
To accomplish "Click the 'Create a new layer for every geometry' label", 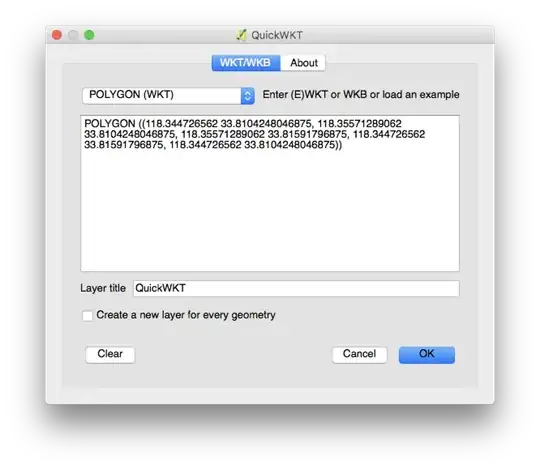I will (186, 315).
